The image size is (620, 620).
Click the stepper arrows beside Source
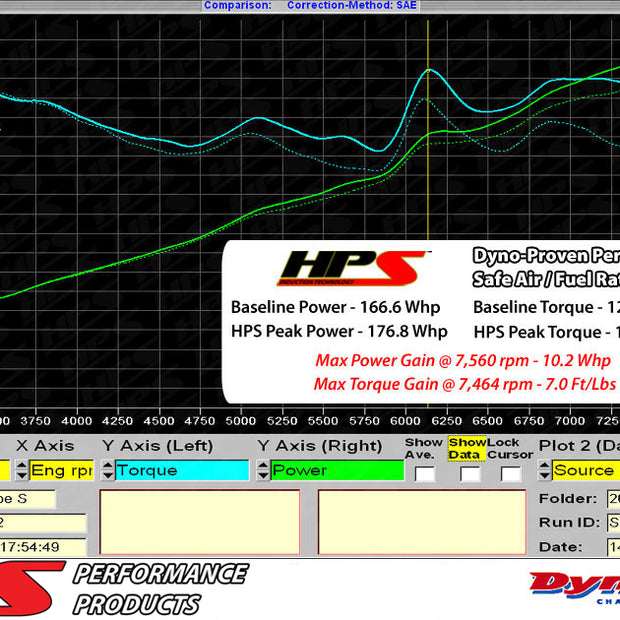click(544, 470)
